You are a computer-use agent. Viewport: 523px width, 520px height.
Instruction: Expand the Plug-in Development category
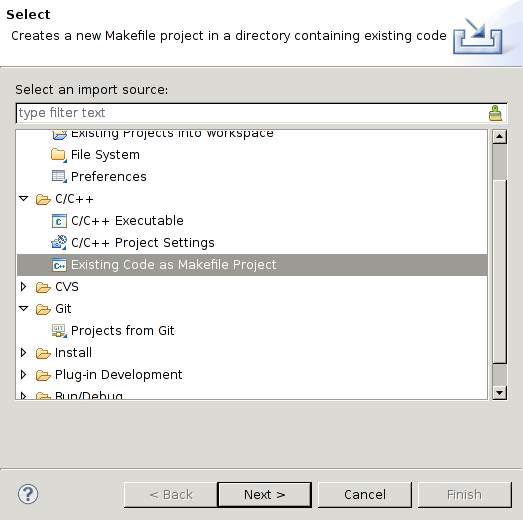[x=23, y=375]
